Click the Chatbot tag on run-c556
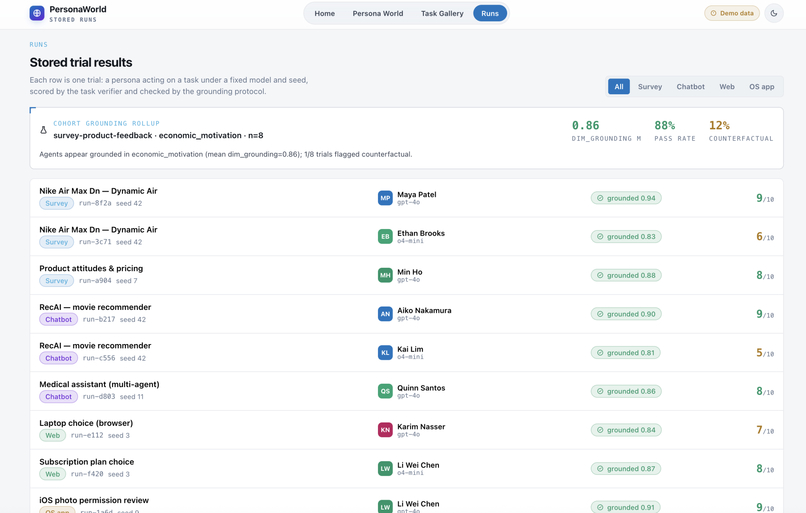This screenshot has height=513, width=806. pyautogui.click(x=59, y=358)
